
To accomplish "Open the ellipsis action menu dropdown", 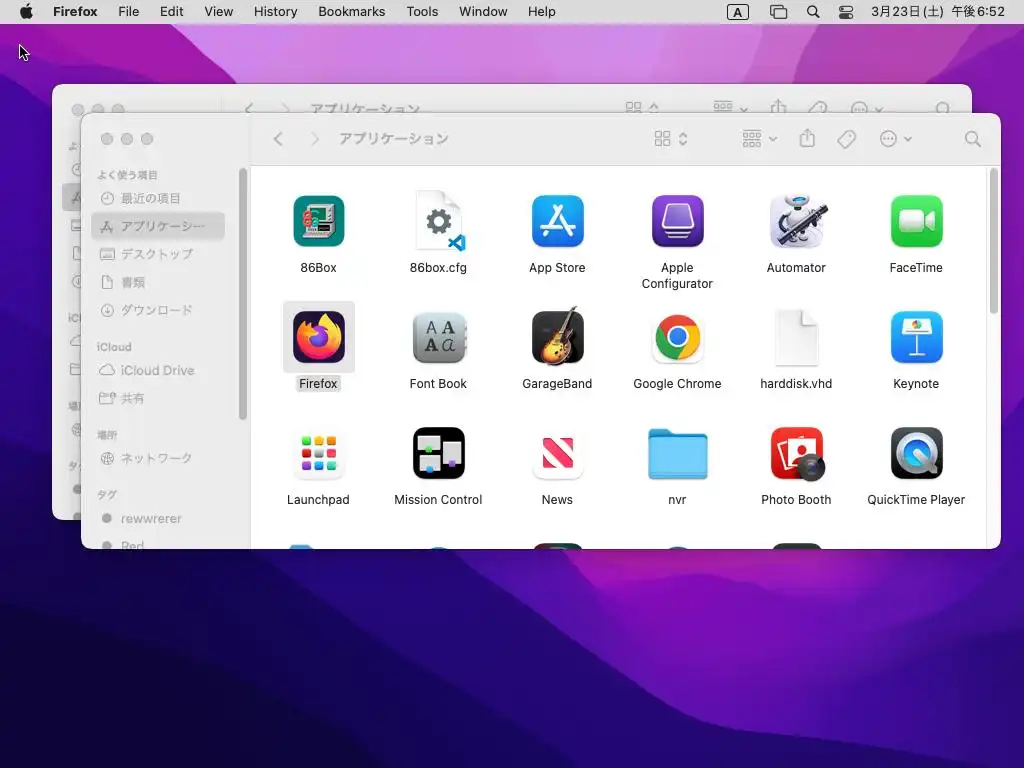I will pos(895,138).
